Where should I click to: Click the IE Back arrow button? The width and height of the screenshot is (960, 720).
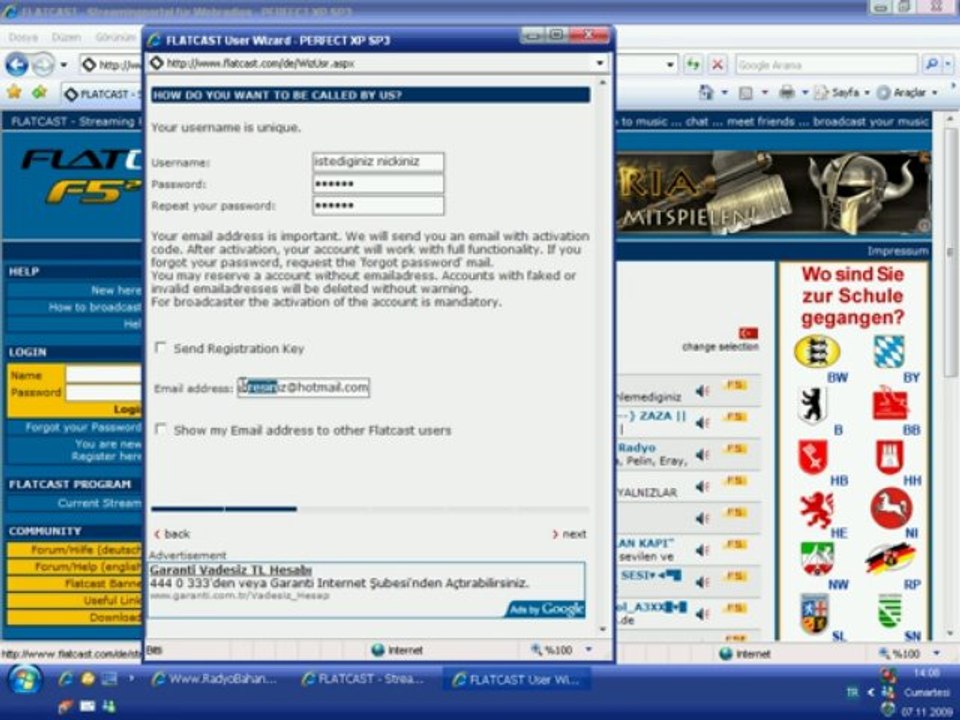tap(17, 64)
